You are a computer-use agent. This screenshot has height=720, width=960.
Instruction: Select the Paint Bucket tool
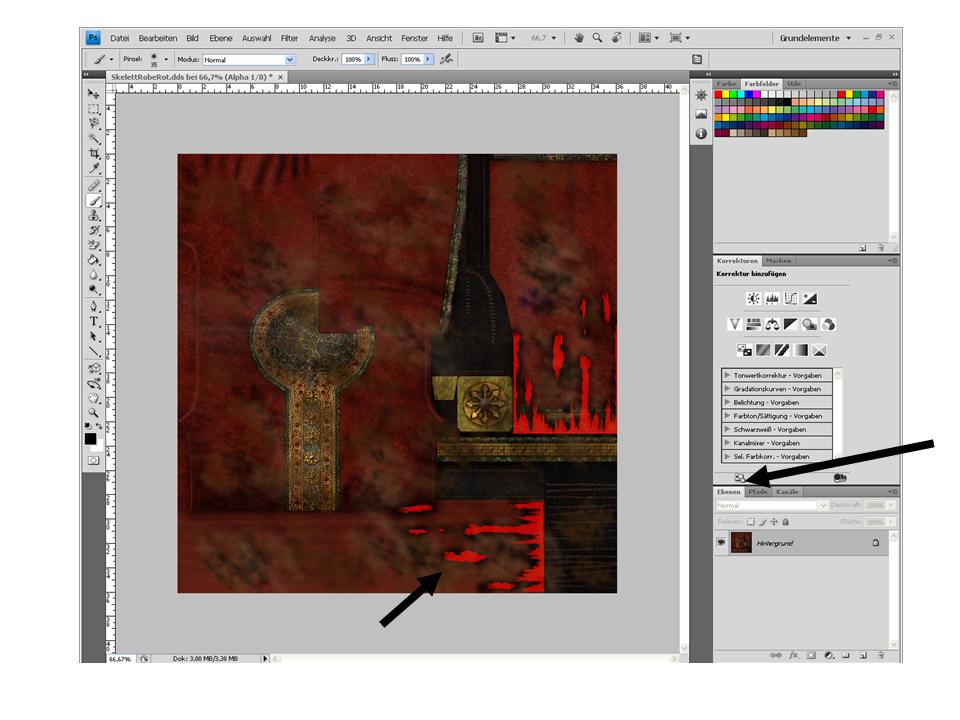(x=93, y=260)
